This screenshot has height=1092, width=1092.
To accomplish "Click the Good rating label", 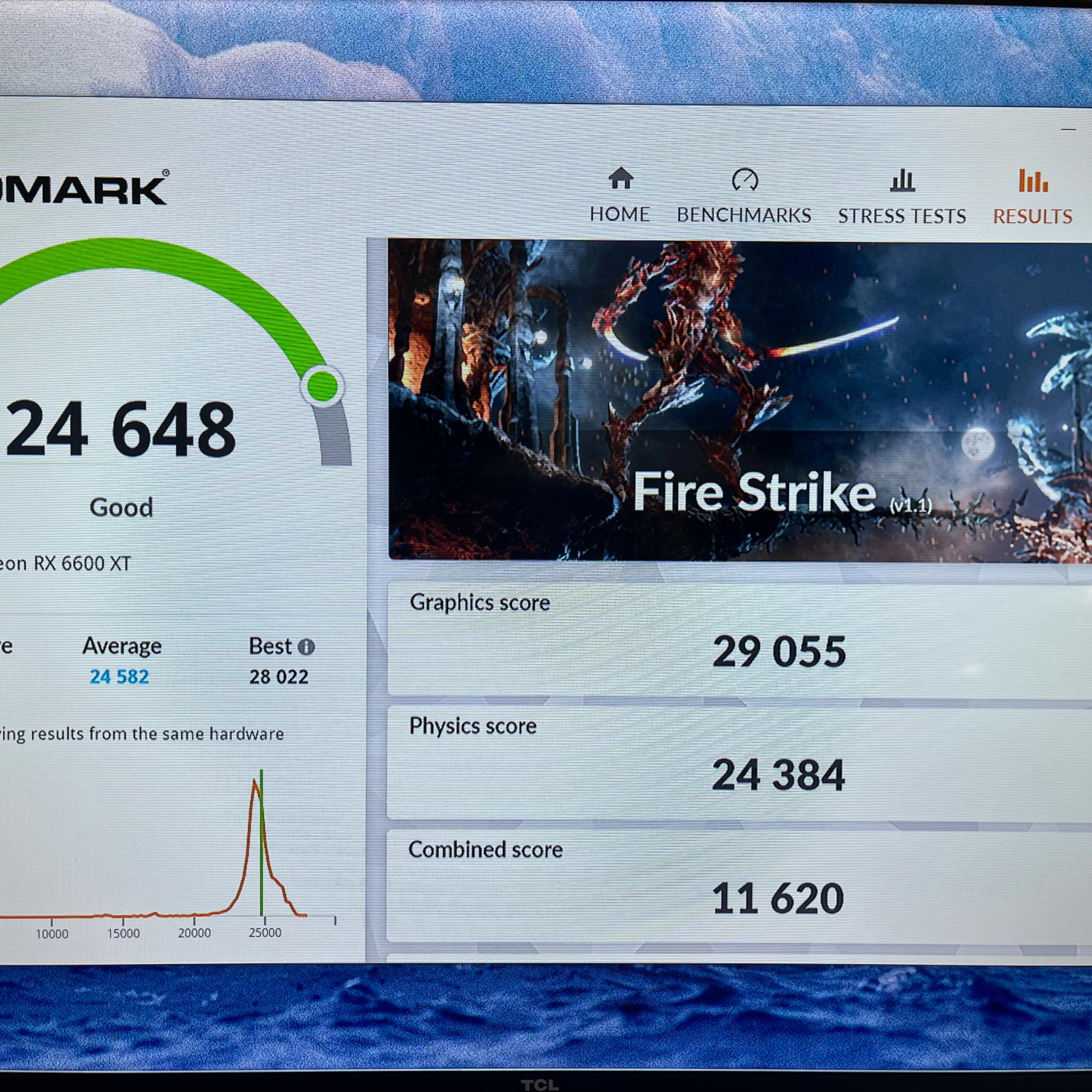I will tap(121, 507).
